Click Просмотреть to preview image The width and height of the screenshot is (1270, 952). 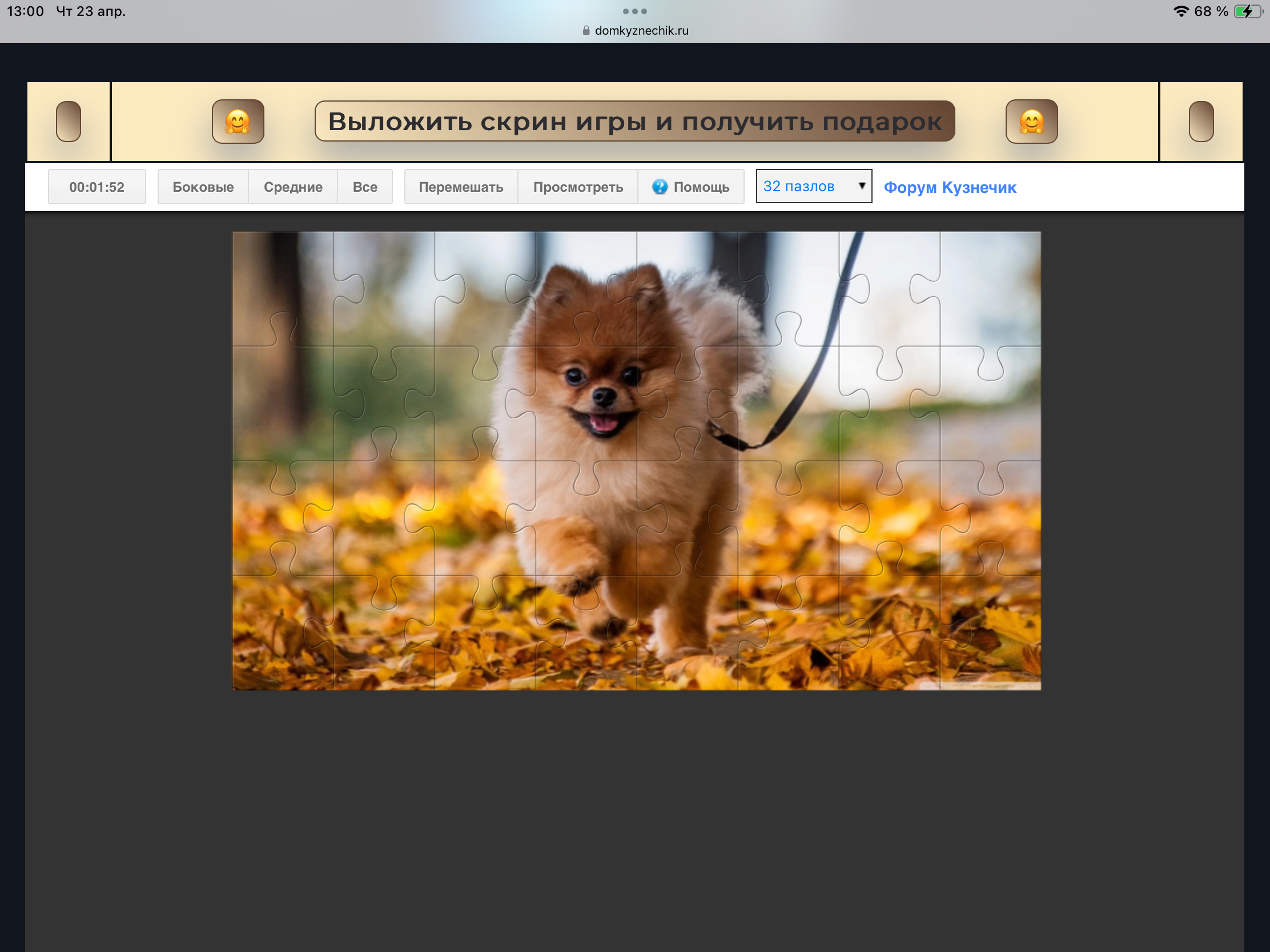577,187
